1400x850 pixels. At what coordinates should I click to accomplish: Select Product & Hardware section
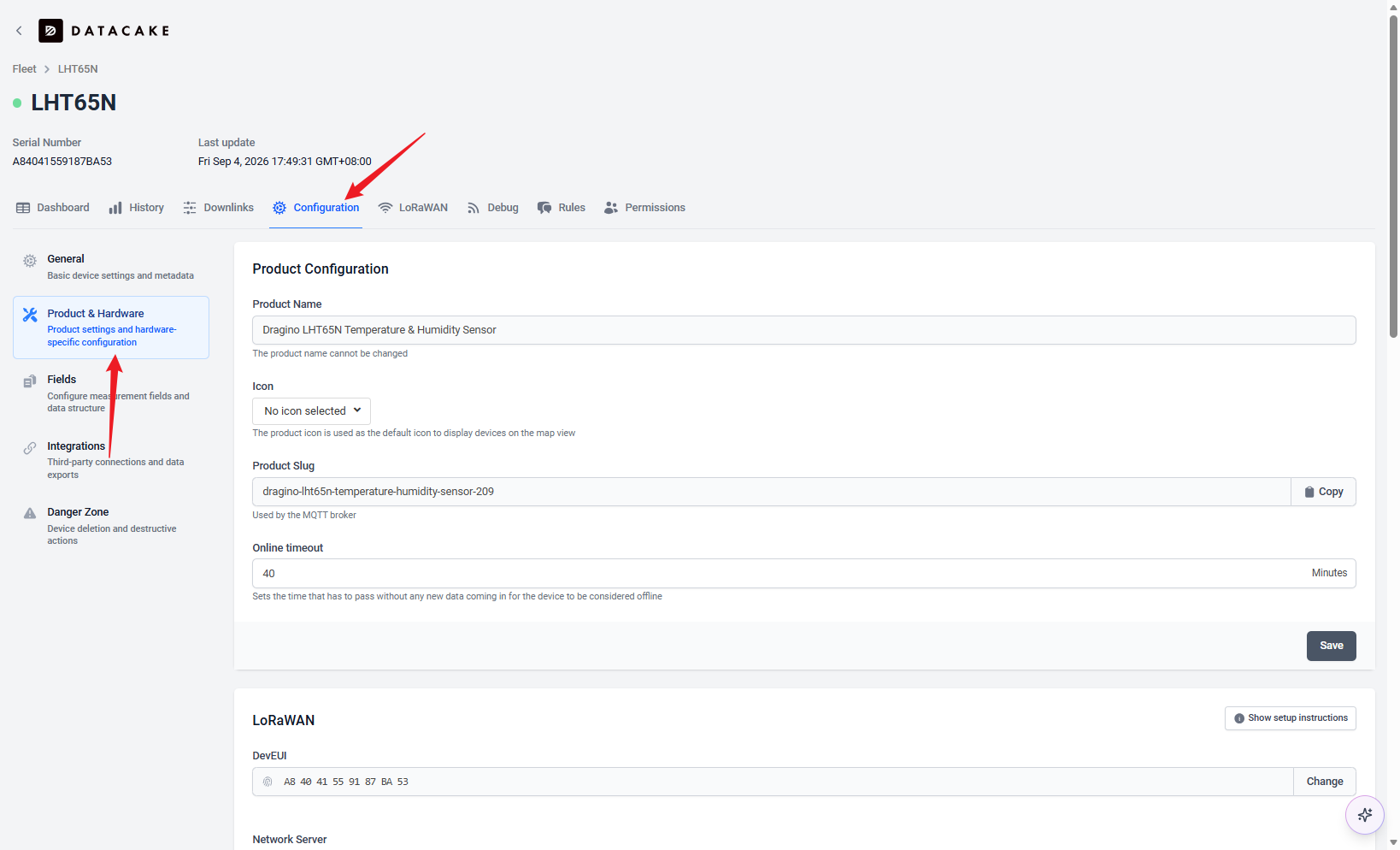point(111,328)
